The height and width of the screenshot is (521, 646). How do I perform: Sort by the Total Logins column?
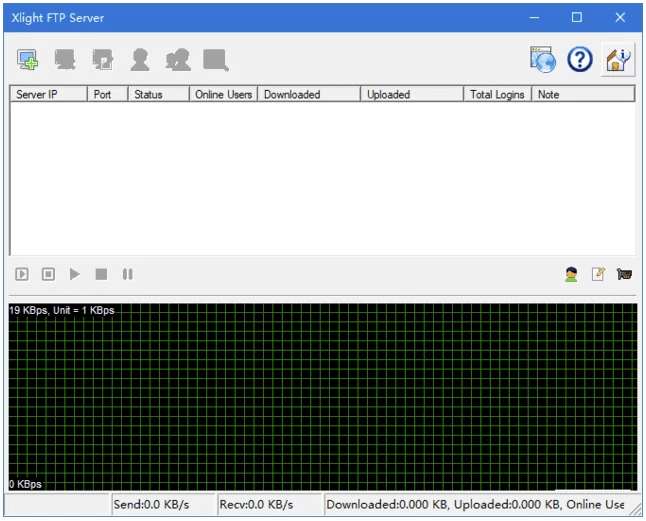click(497, 94)
